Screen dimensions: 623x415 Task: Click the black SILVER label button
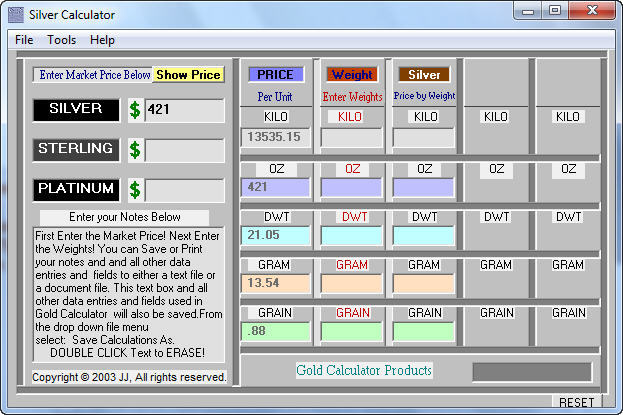coord(76,109)
